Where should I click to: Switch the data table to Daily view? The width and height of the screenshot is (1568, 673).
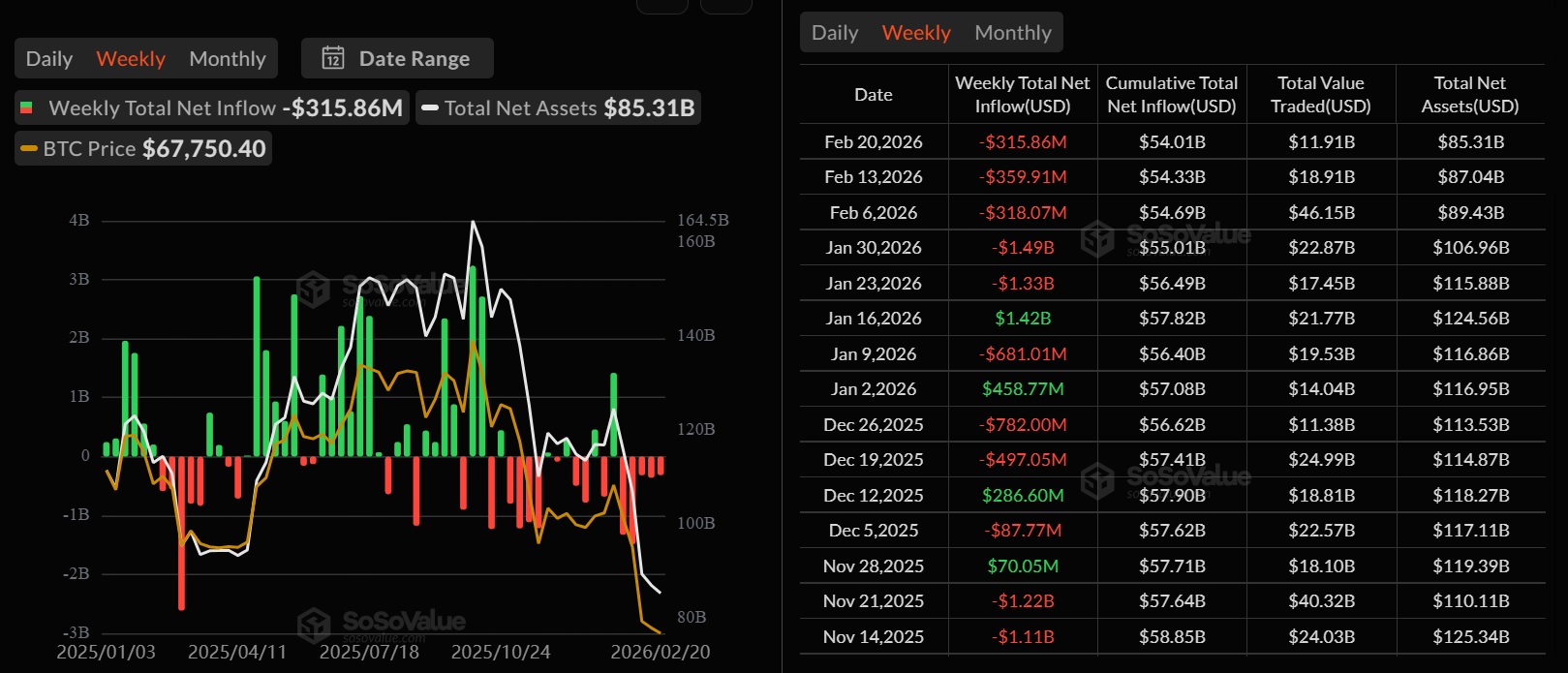click(x=835, y=33)
